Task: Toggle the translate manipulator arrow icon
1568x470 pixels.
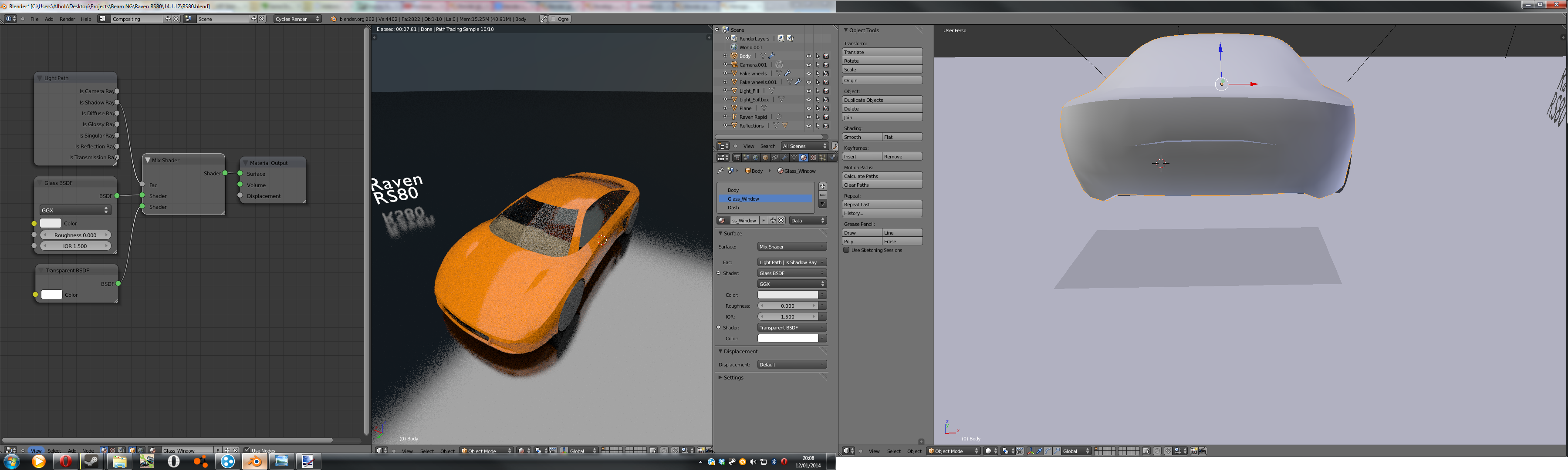Action: (x=1039, y=450)
